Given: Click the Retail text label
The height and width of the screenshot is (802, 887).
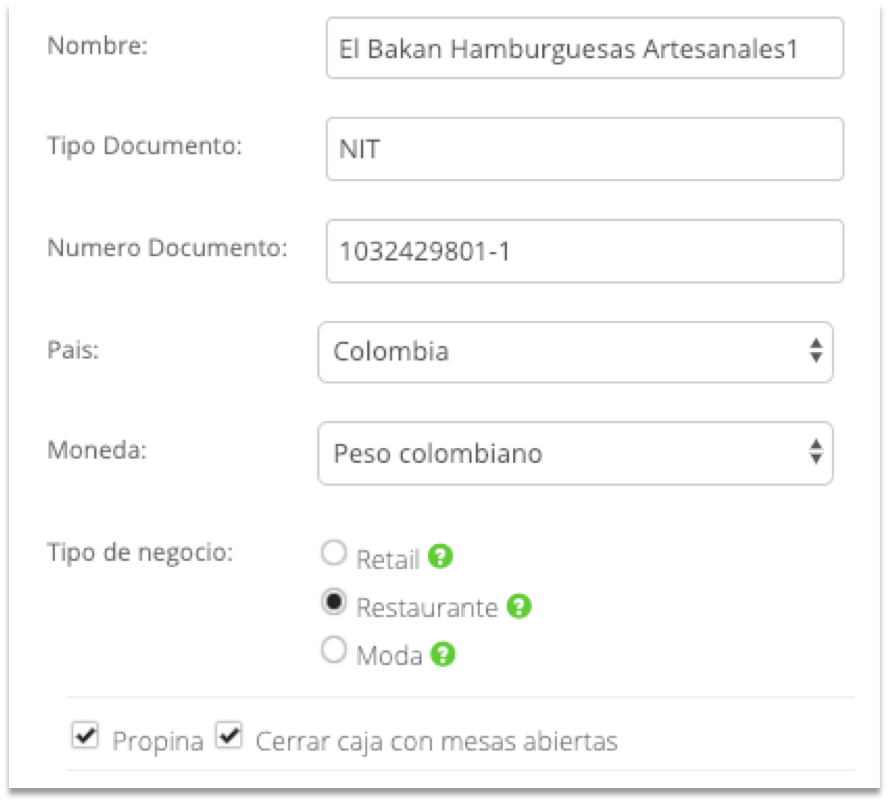Looking at the screenshot, I should [388, 559].
